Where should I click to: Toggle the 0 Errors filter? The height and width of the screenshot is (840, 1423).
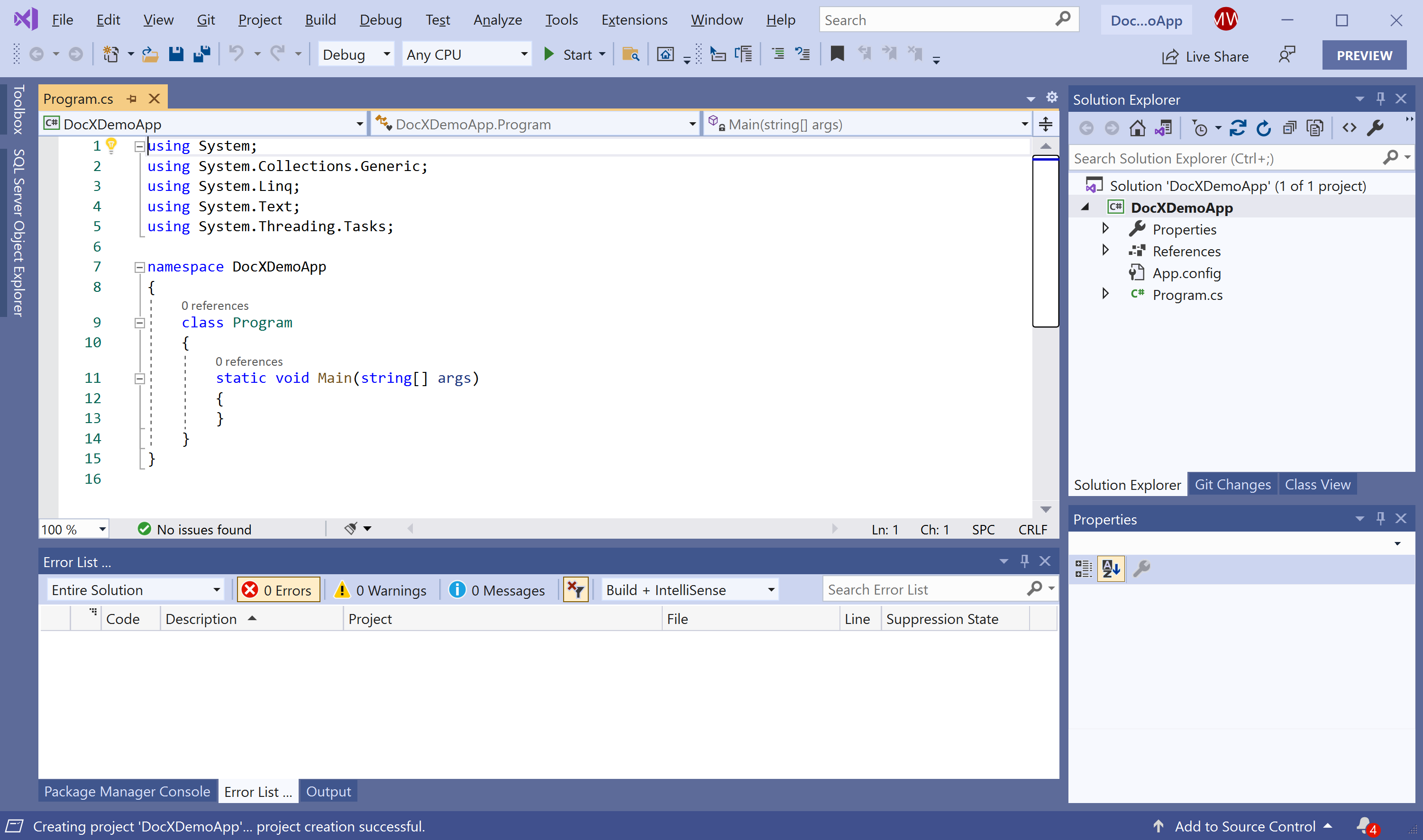tap(278, 590)
